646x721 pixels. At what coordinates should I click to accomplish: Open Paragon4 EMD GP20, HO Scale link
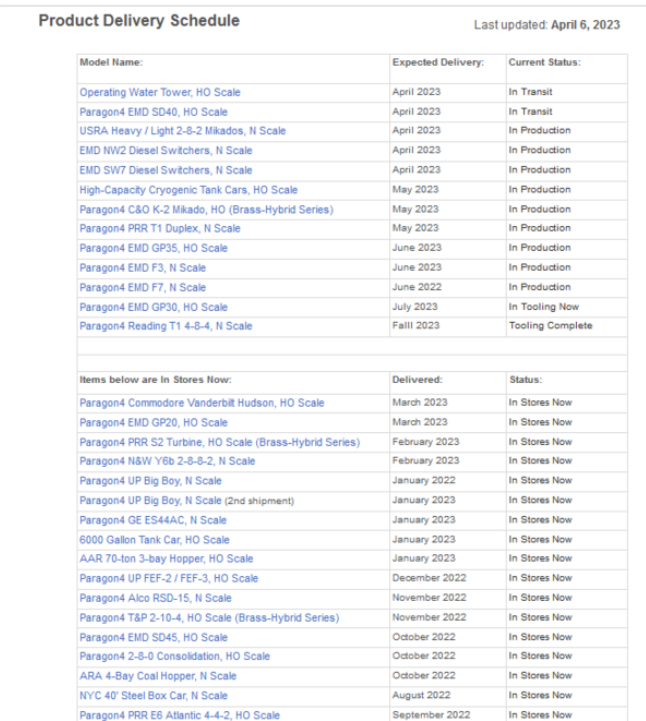coord(153,423)
